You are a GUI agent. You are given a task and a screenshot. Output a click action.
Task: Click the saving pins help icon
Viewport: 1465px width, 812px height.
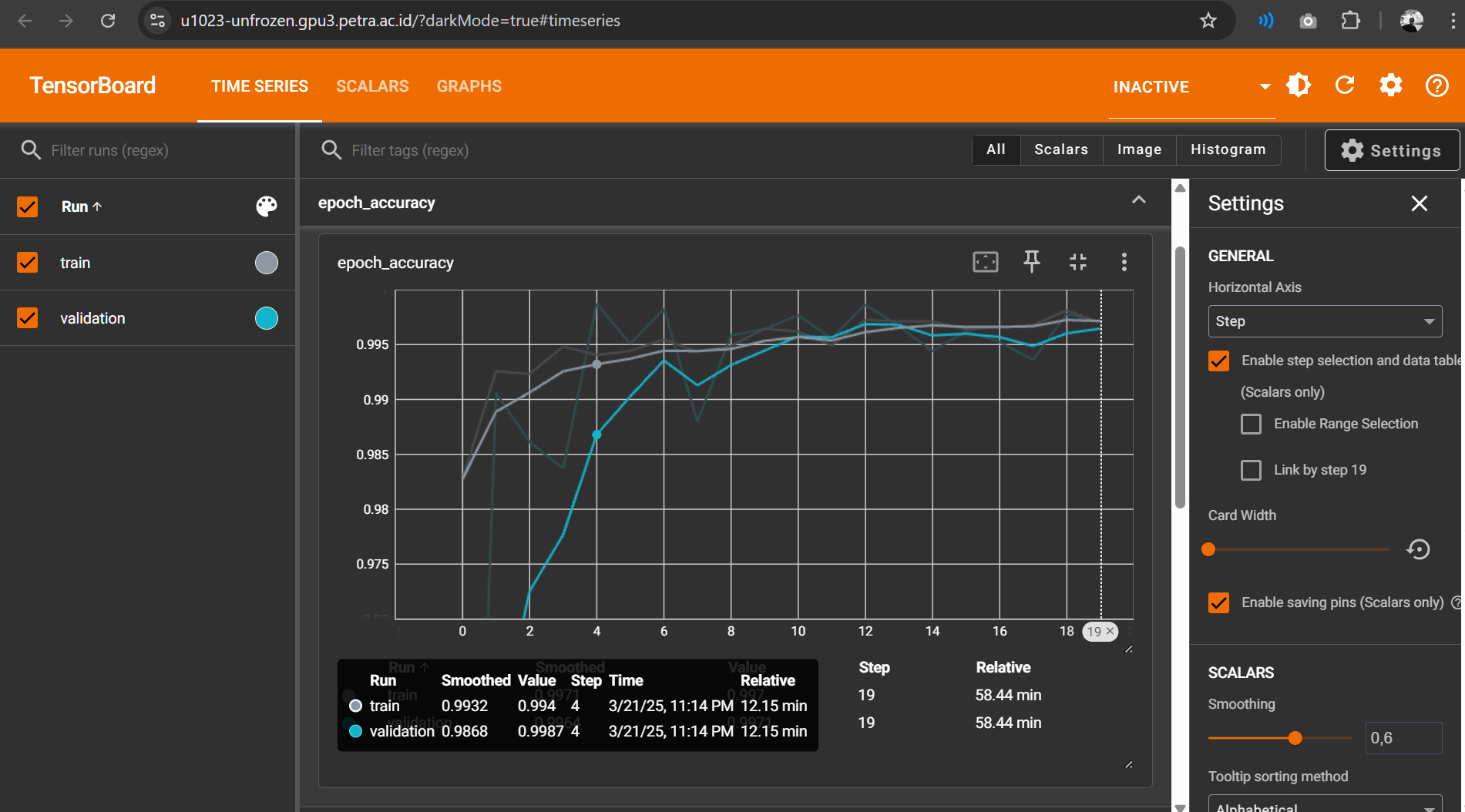pos(1457,602)
